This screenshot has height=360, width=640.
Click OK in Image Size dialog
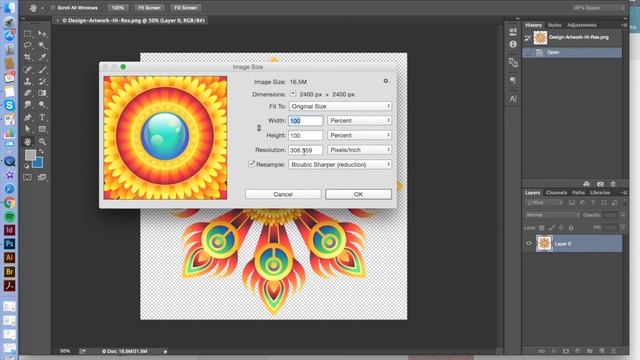tap(358, 194)
